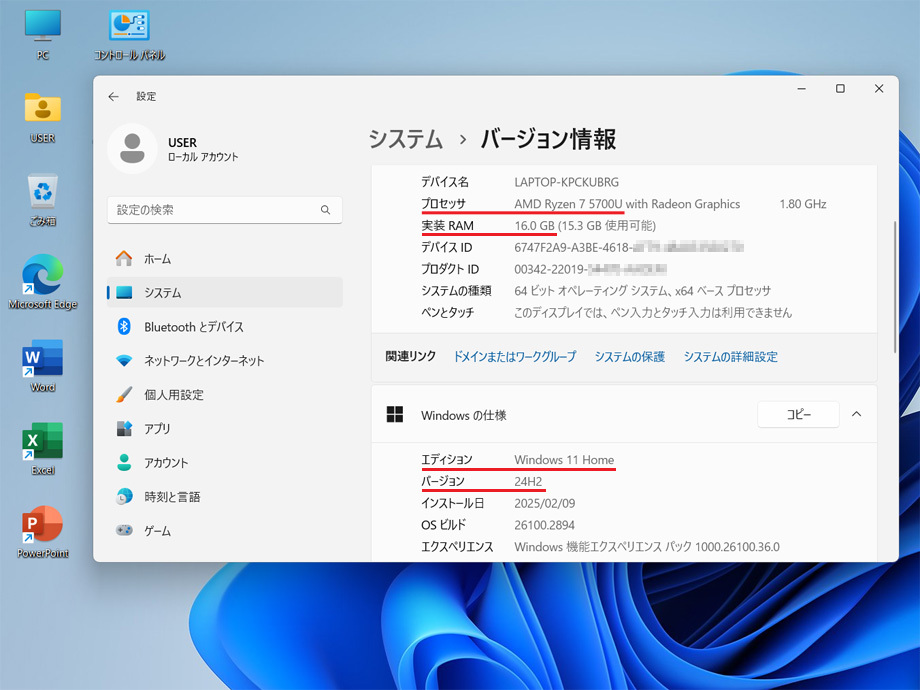Click the install date 2025/02/09

[544, 503]
